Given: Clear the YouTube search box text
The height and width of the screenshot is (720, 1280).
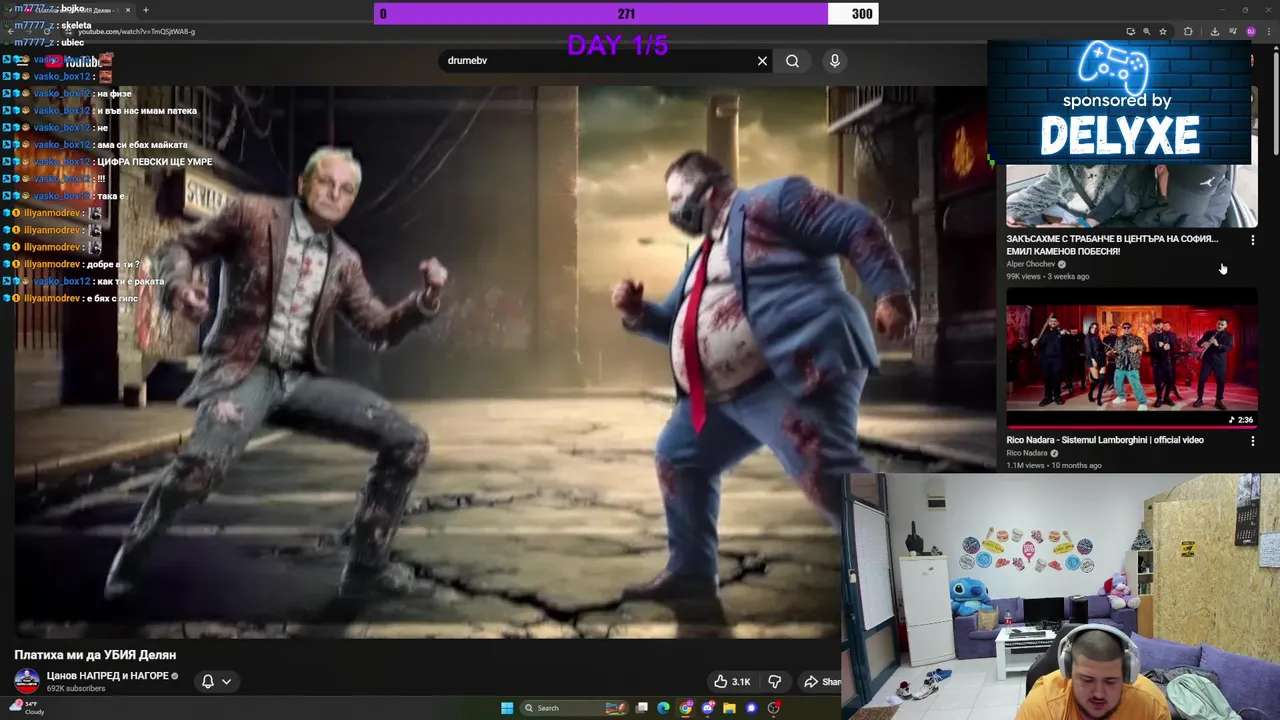Looking at the screenshot, I should coord(762,61).
